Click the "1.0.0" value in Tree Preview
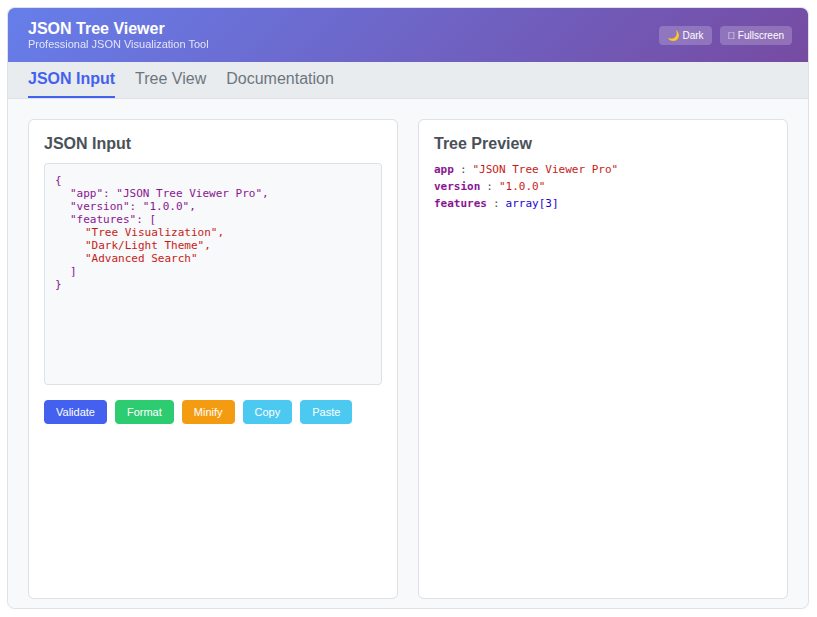The image size is (817, 617). point(522,186)
